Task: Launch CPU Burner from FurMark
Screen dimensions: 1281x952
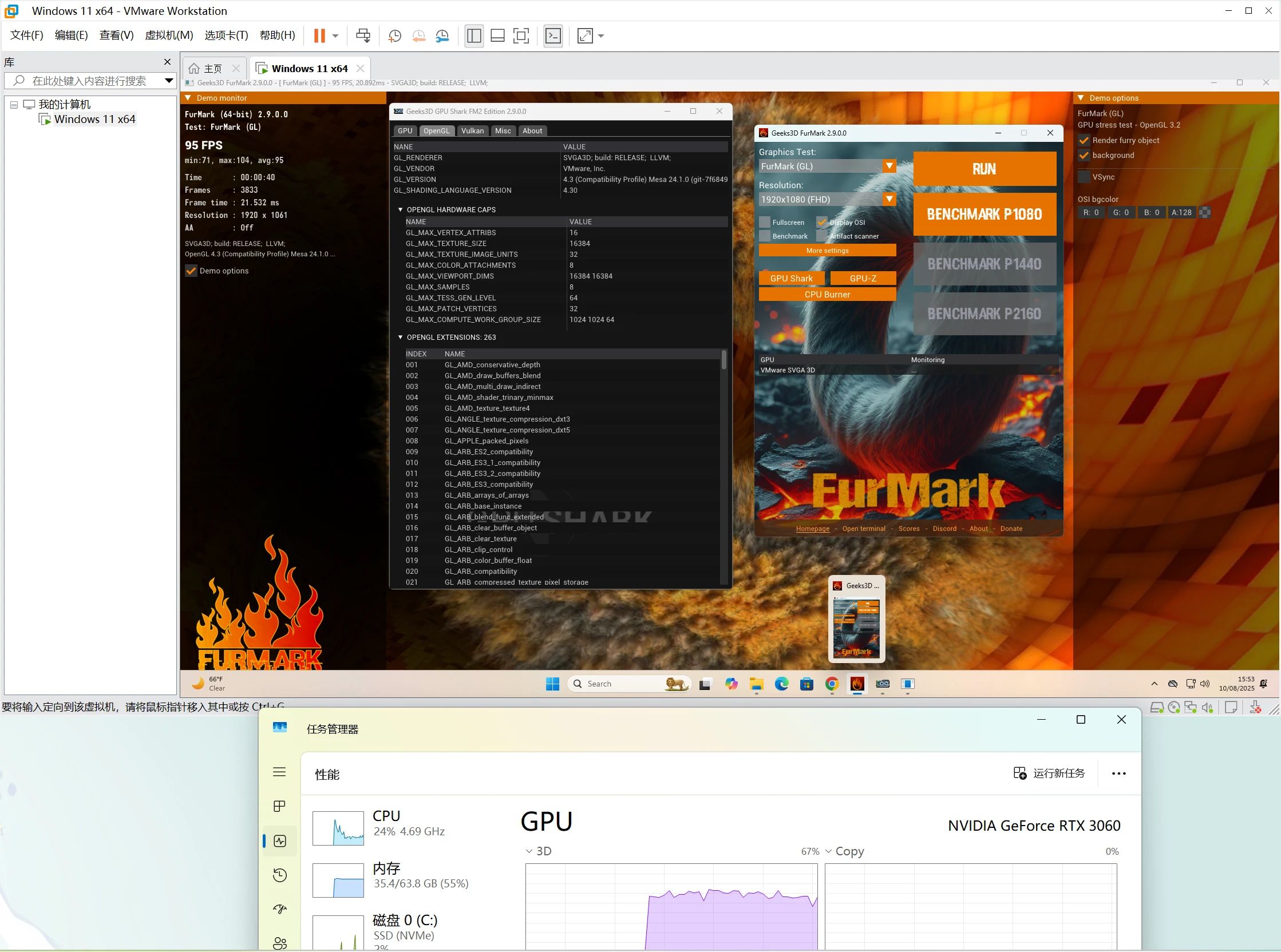Action: [827, 295]
